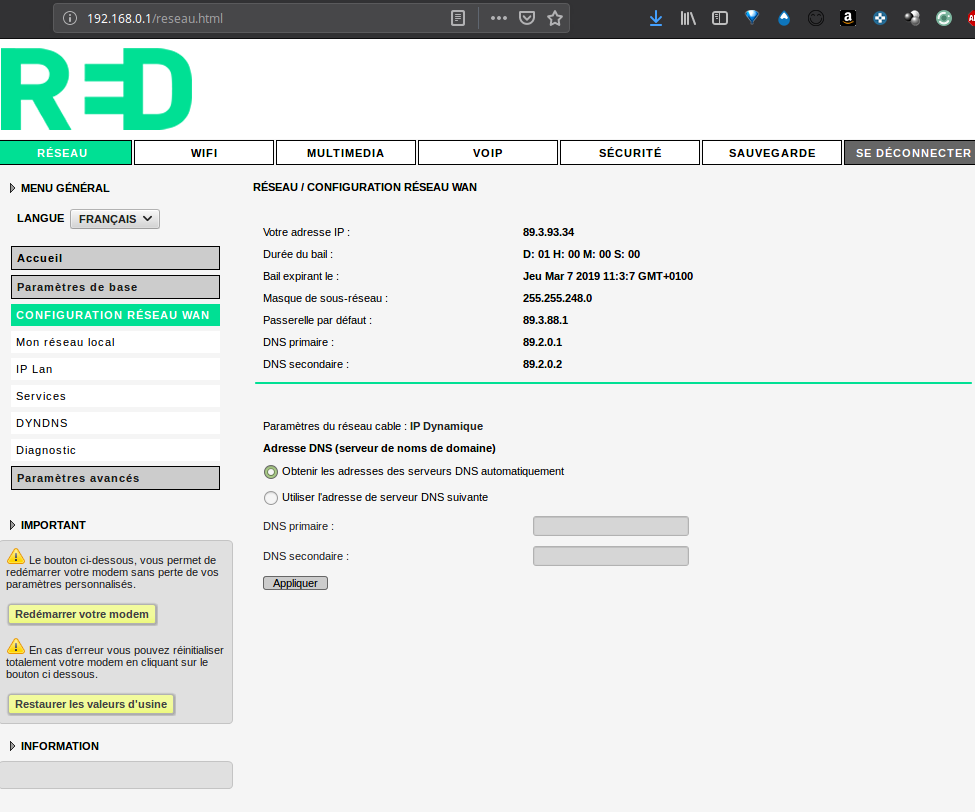
Task: Save page to Pocket icon
Action: pos(527,18)
